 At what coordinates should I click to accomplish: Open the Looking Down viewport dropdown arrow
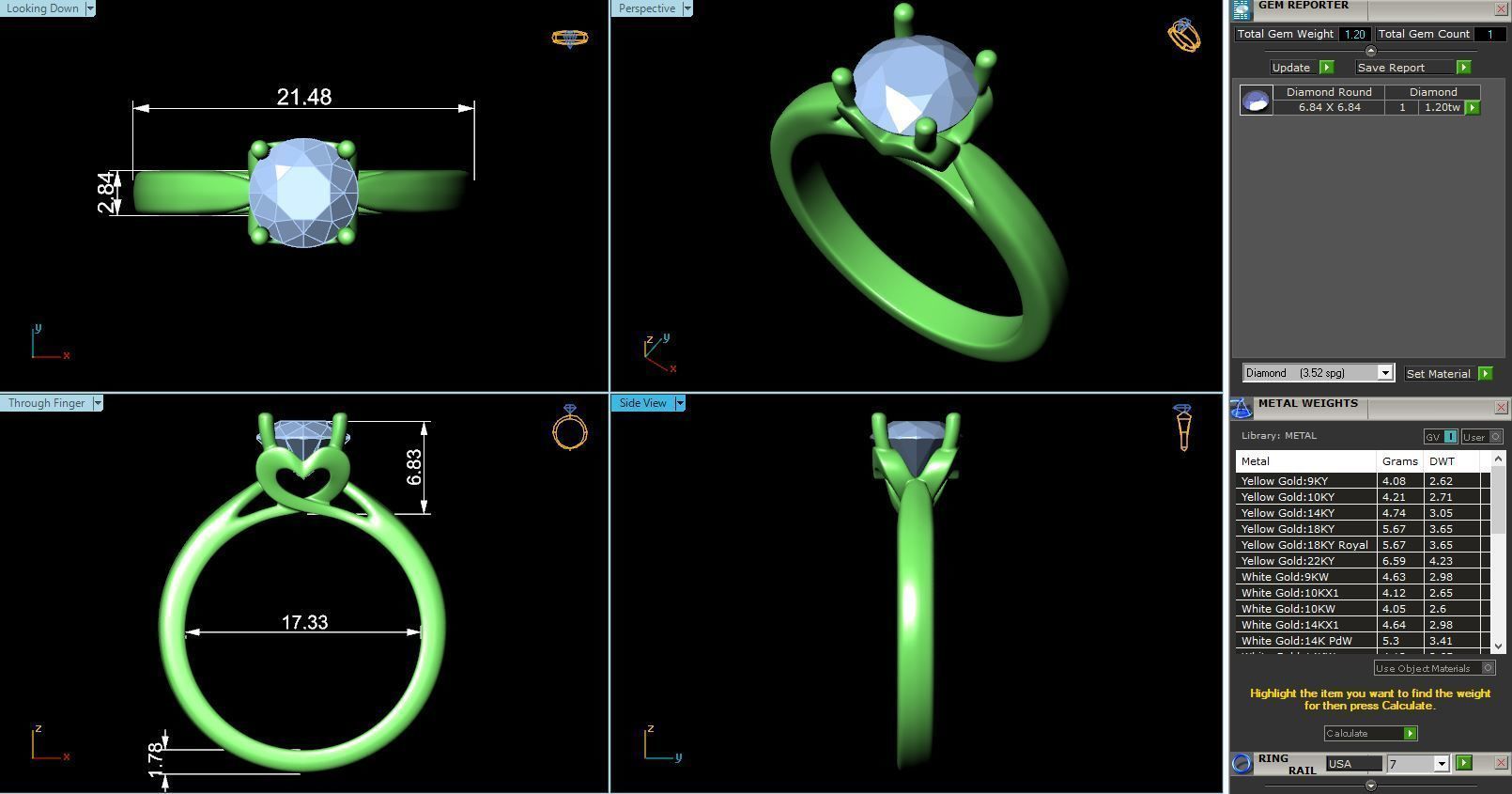pyautogui.click(x=90, y=8)
